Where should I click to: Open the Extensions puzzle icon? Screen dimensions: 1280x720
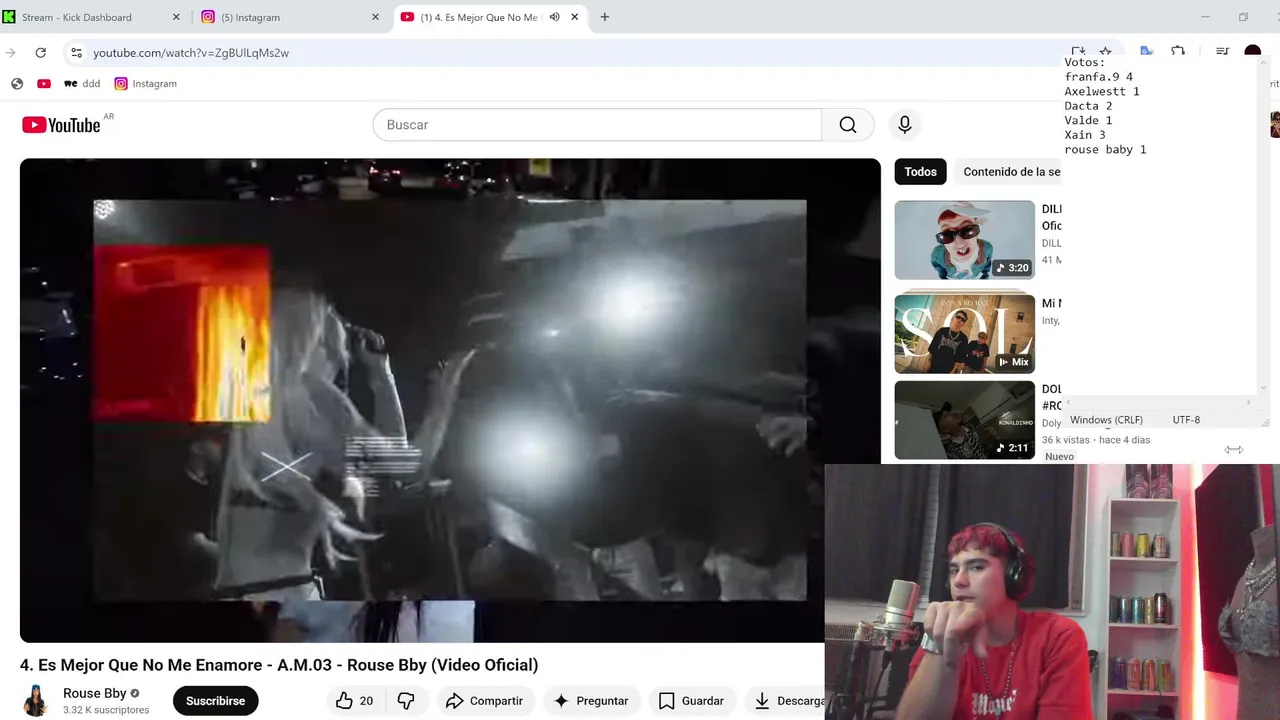coord(1178,52)
